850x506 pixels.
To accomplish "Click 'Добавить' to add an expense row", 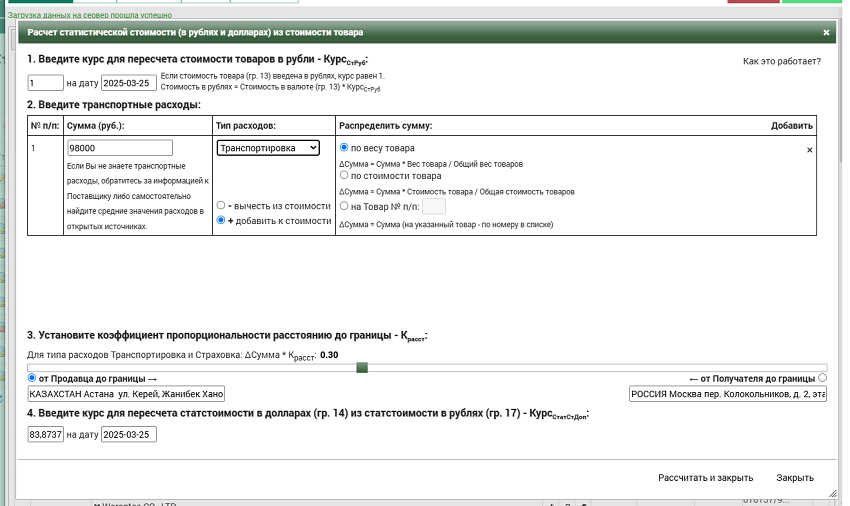I will [791, 126].
